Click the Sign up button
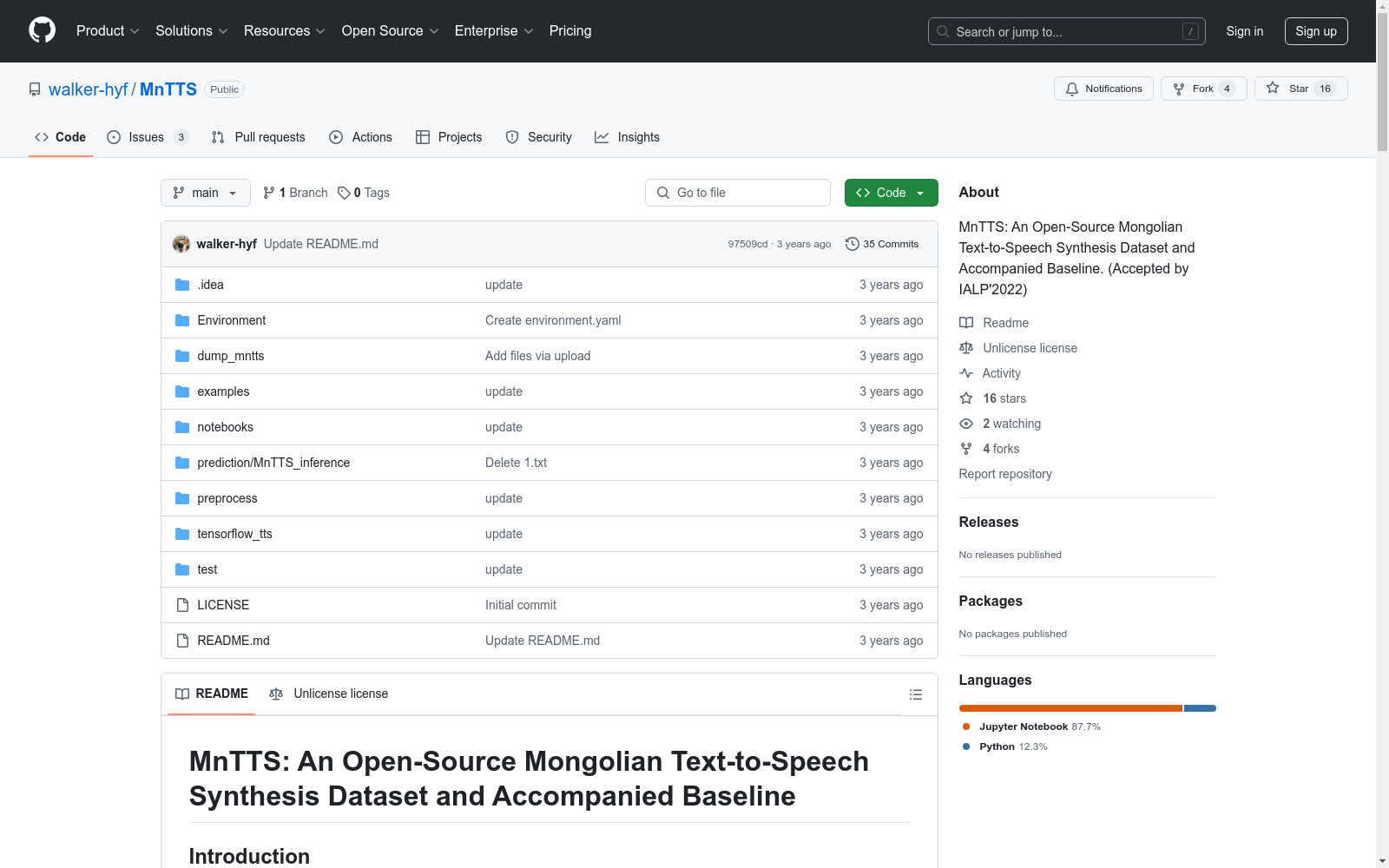1389x868 pixels. click(x=1316, y=31)
